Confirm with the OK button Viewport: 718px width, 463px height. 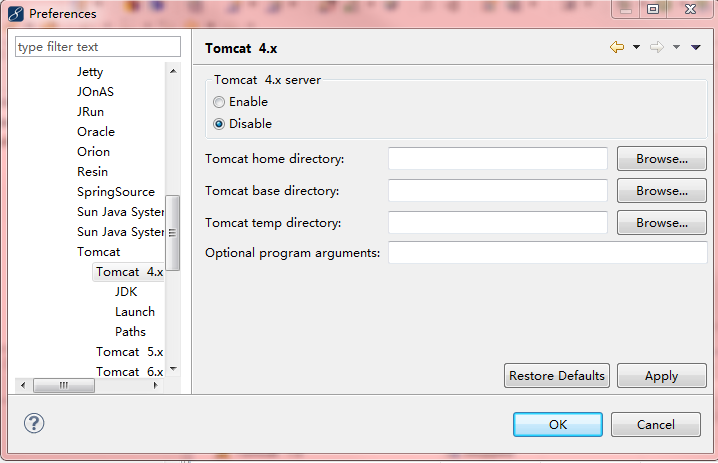[558, 425]
